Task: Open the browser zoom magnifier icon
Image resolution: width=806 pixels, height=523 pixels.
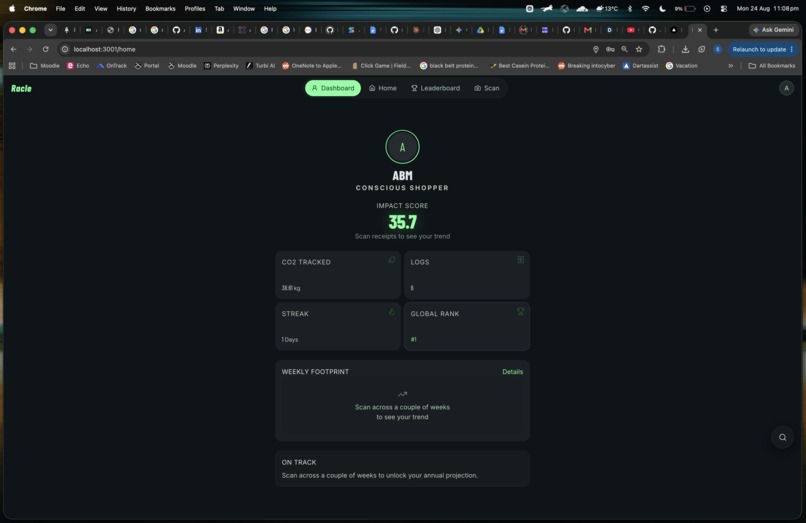Action: click(x=624, y=49)
